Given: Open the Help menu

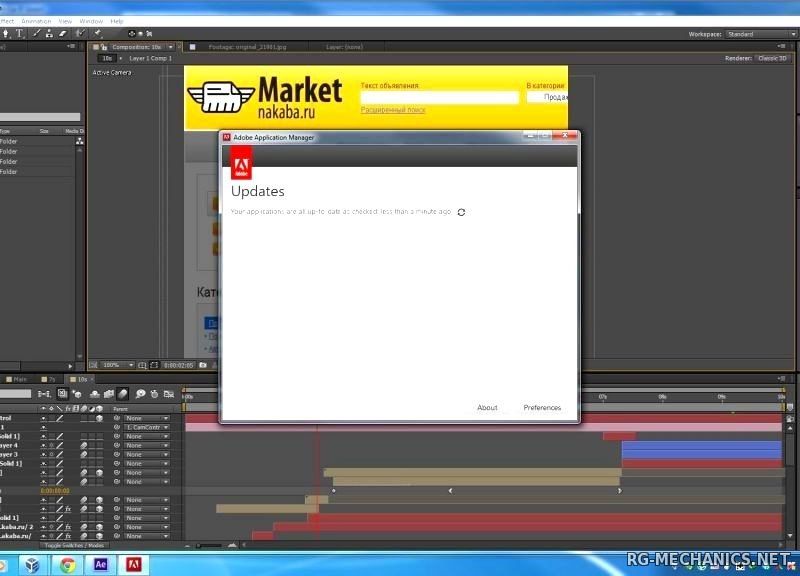Looking at the screenshot, I should coord(117,21).
